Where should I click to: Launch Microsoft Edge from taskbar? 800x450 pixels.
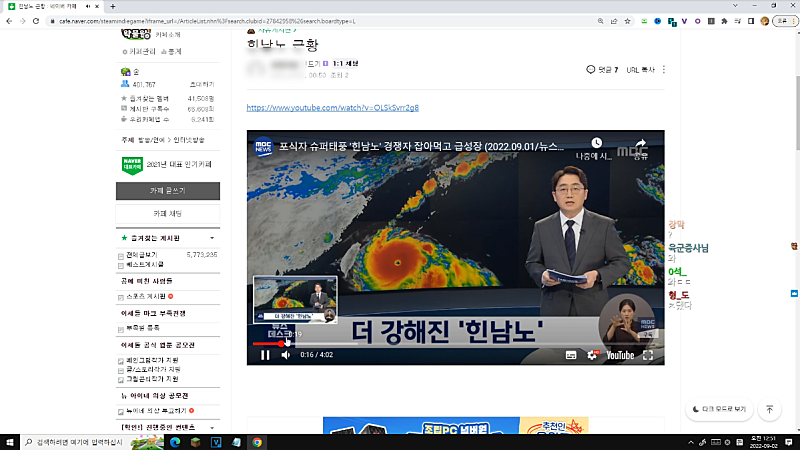click(x=175, y=442)
